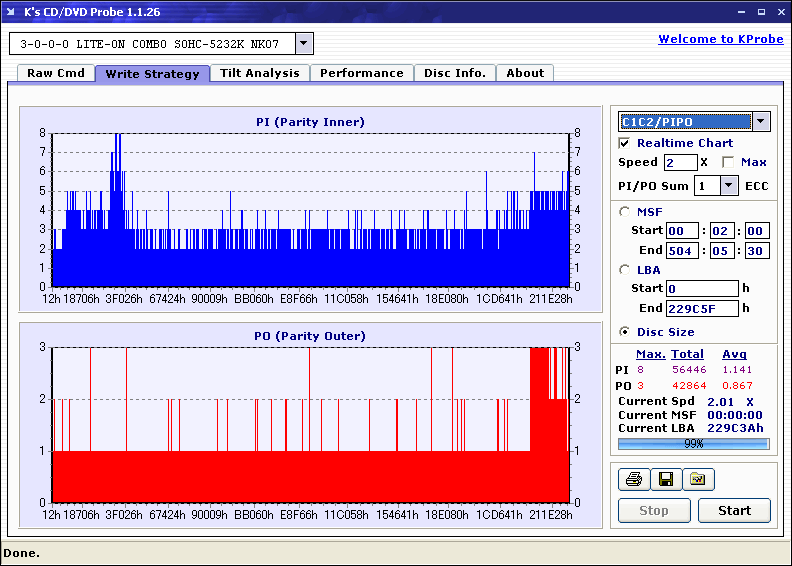
Task: Open the Disc Info. tab
Action: click(455, 73)
